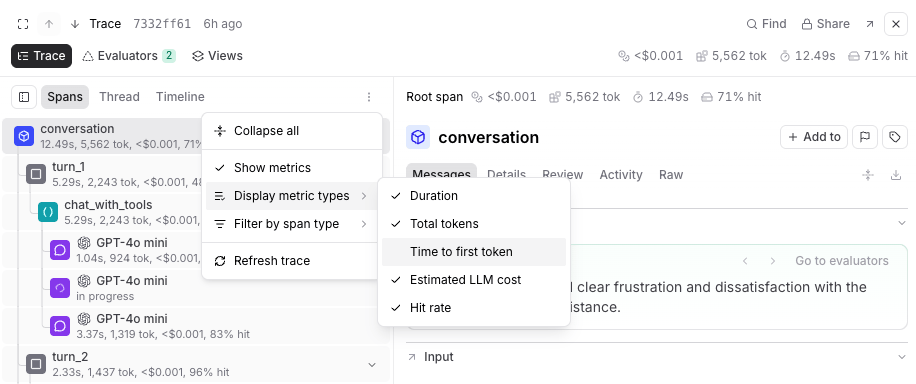
Task: Close the trace panel
Action: coord(896,24)
